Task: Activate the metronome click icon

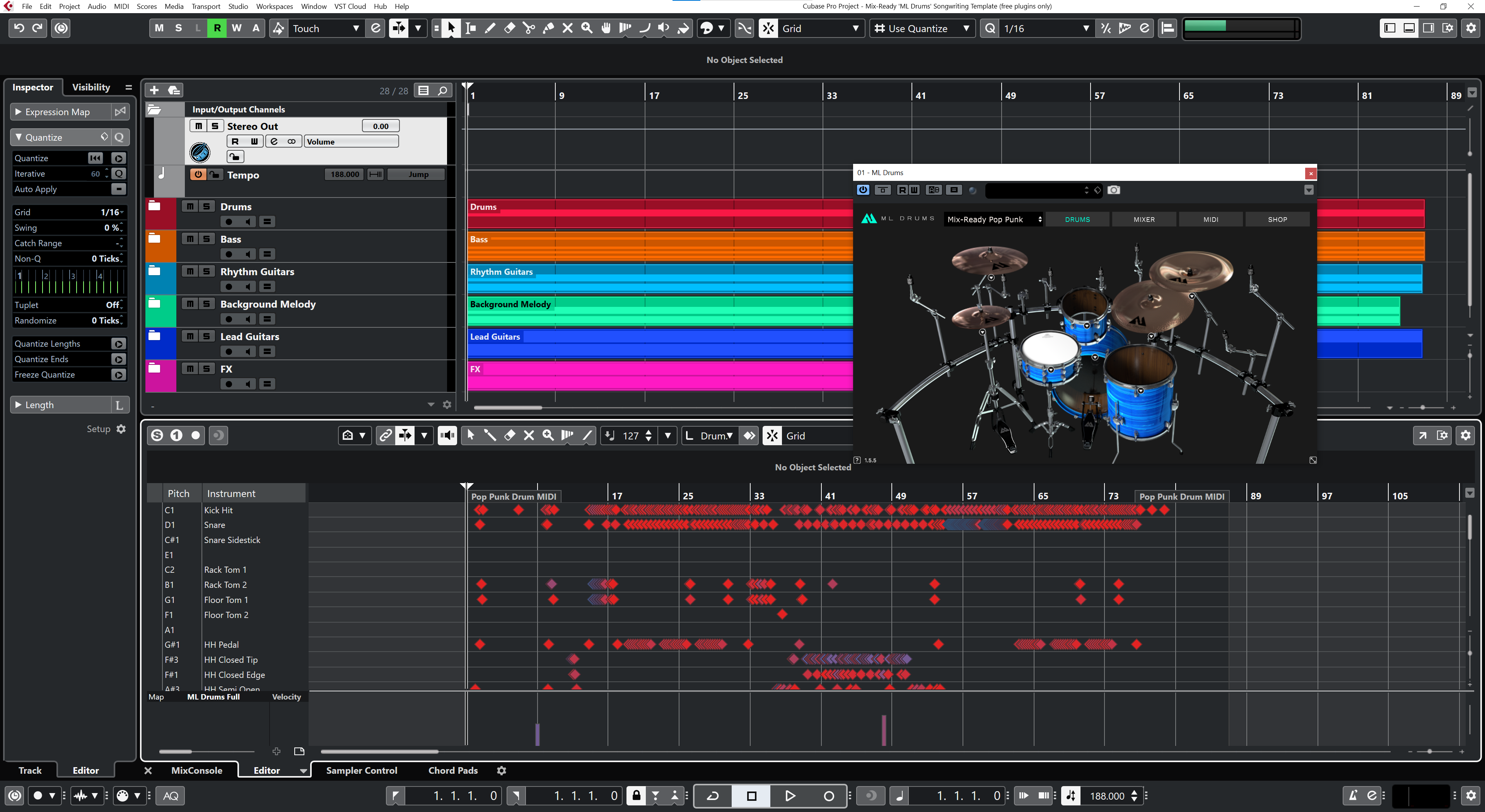Action: pos(1352,796)
